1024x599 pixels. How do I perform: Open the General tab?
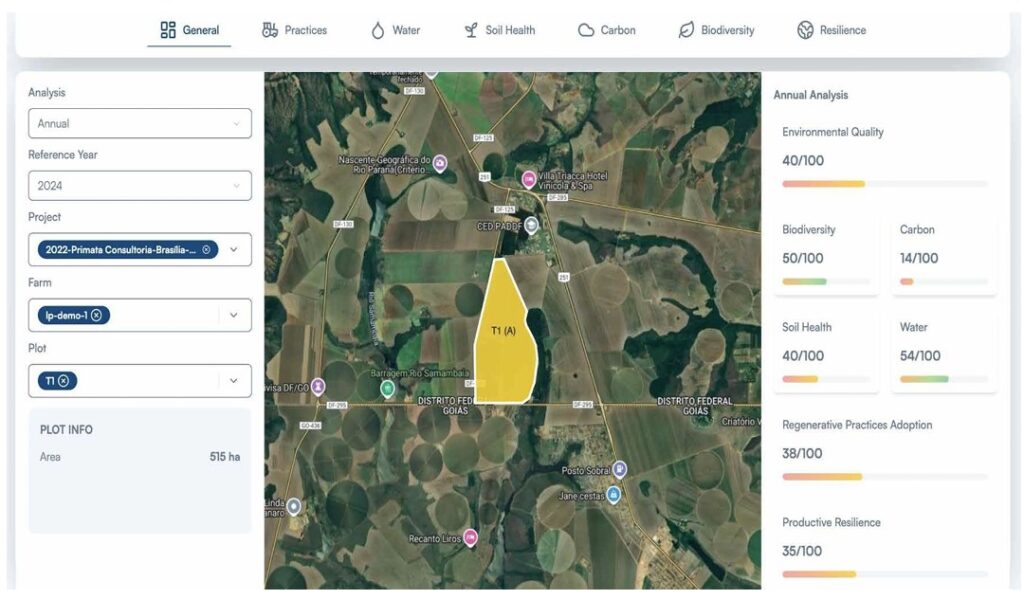(x=189, y=30)
